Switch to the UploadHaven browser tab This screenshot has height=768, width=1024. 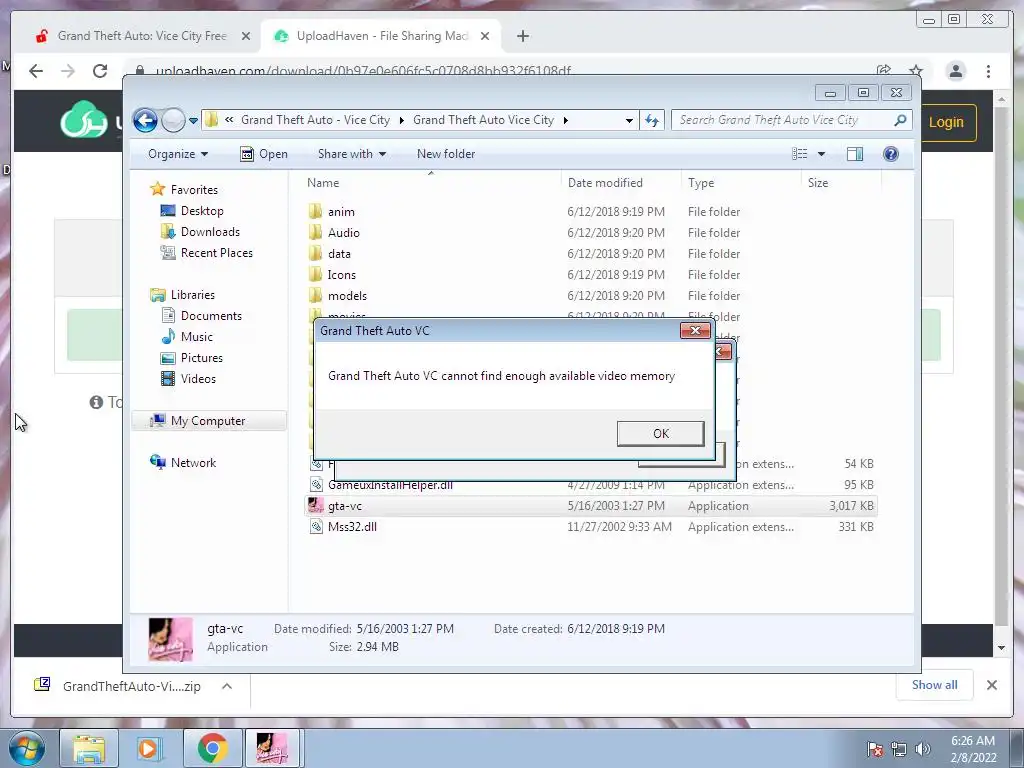(382, 36)
